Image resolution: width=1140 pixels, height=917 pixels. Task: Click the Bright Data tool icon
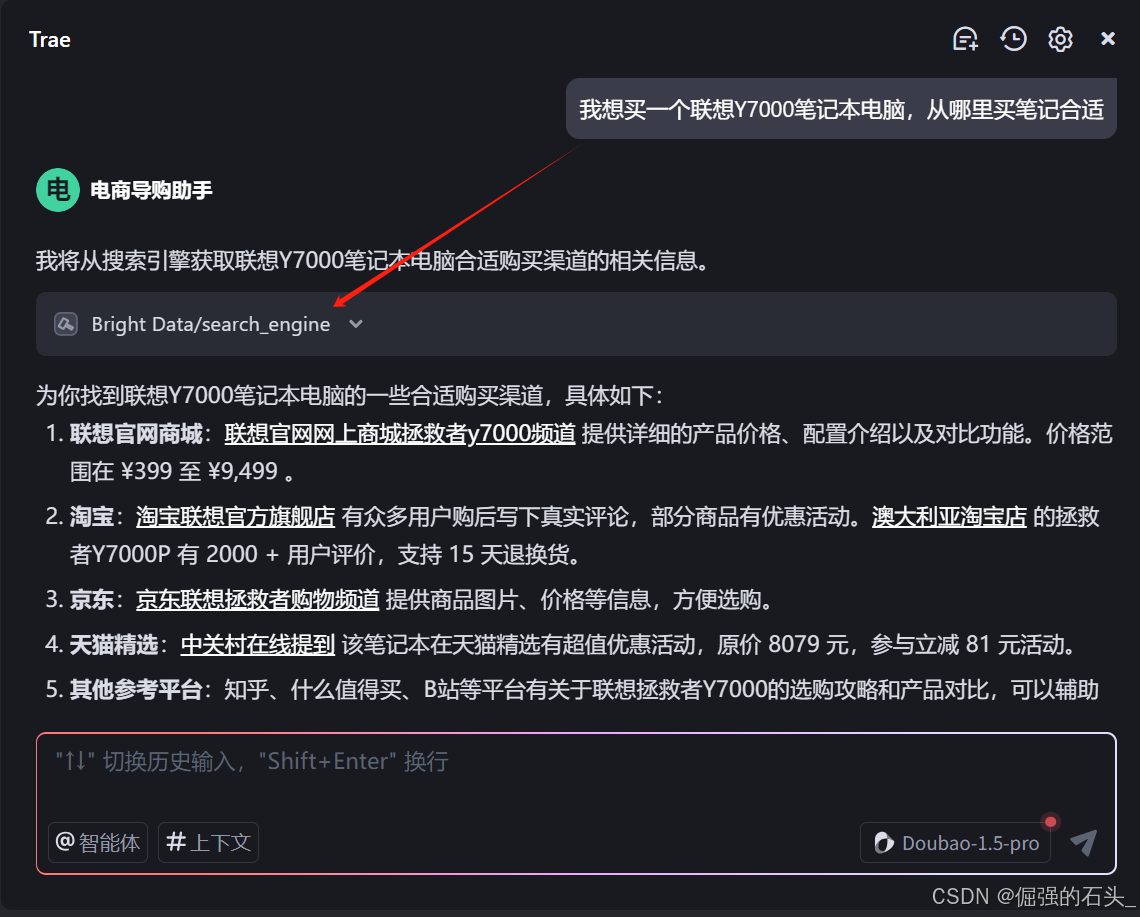[66, 324]
